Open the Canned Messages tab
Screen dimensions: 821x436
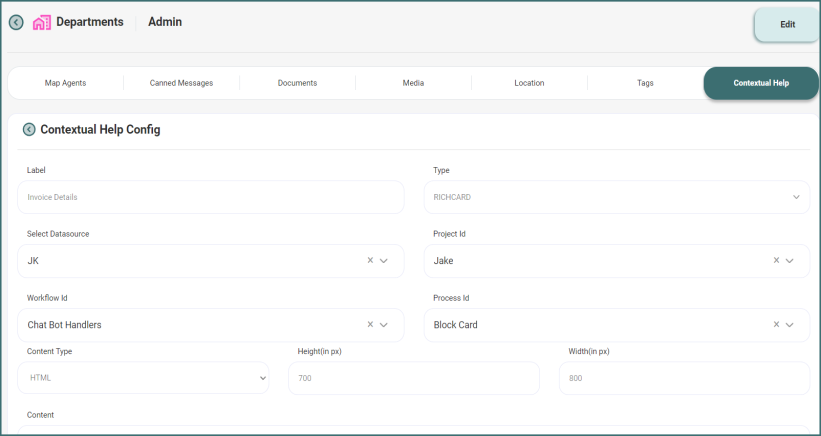pos(181,83)
